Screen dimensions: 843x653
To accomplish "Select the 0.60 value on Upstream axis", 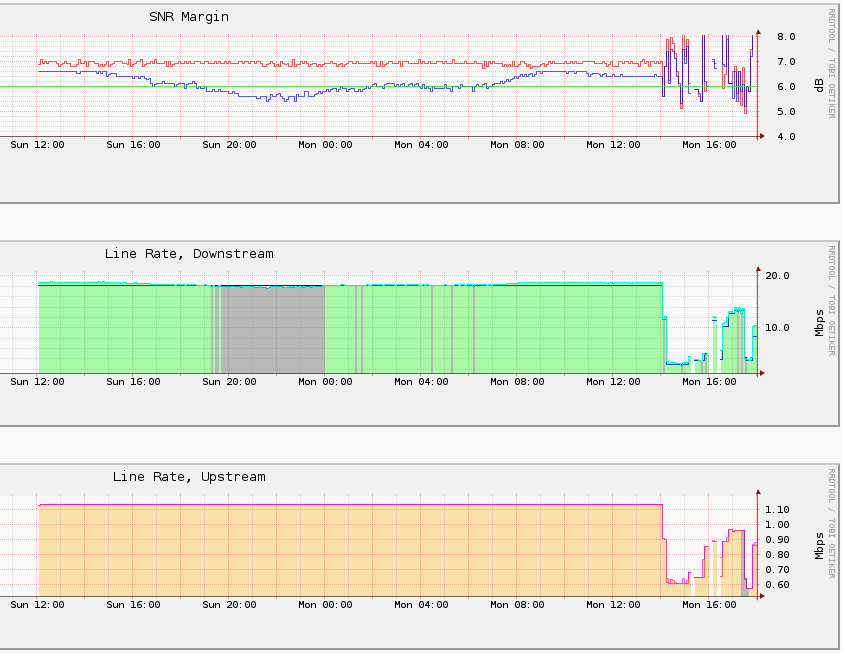I will [x=777, y=585].
